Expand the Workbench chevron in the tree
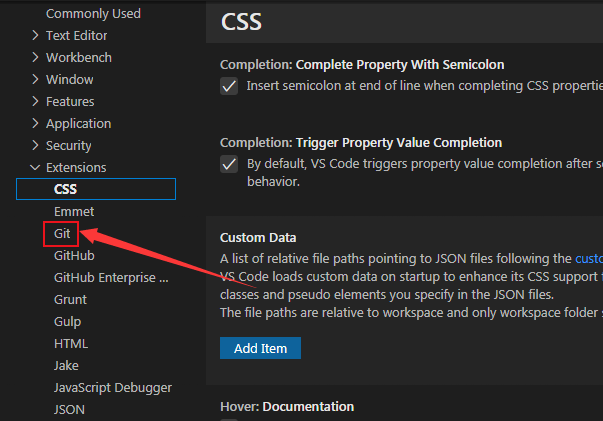The width and height of the screenshot is (603, 421). pos(36,58)
